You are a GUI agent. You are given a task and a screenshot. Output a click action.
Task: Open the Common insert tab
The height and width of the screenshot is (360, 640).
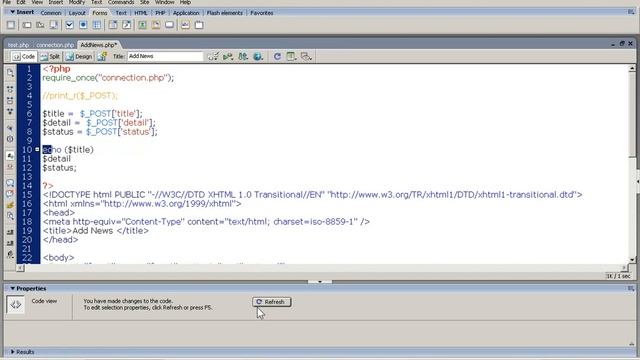point(51,13)
